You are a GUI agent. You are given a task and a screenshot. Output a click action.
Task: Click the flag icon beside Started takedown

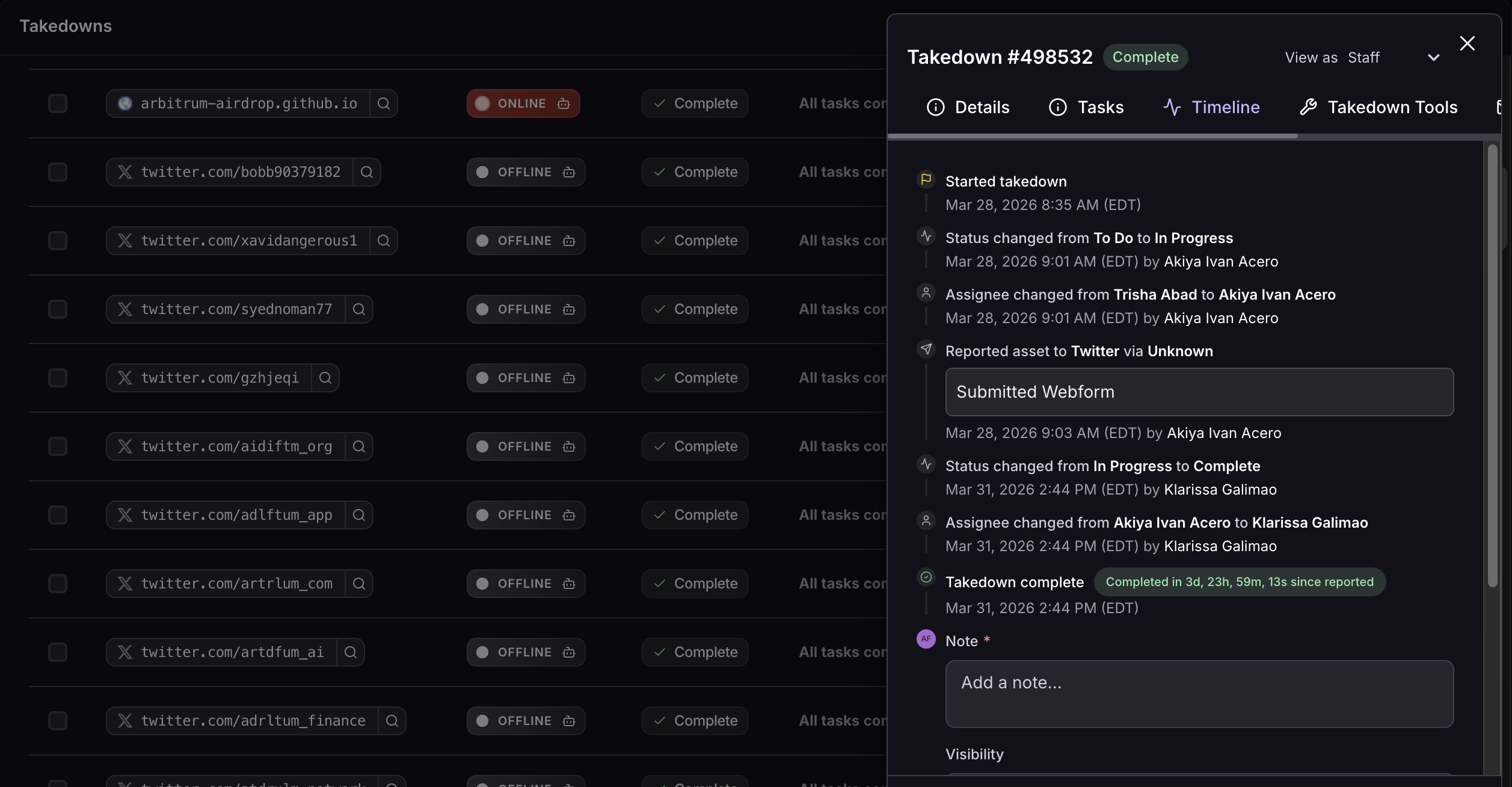click(x=926, y=179)
